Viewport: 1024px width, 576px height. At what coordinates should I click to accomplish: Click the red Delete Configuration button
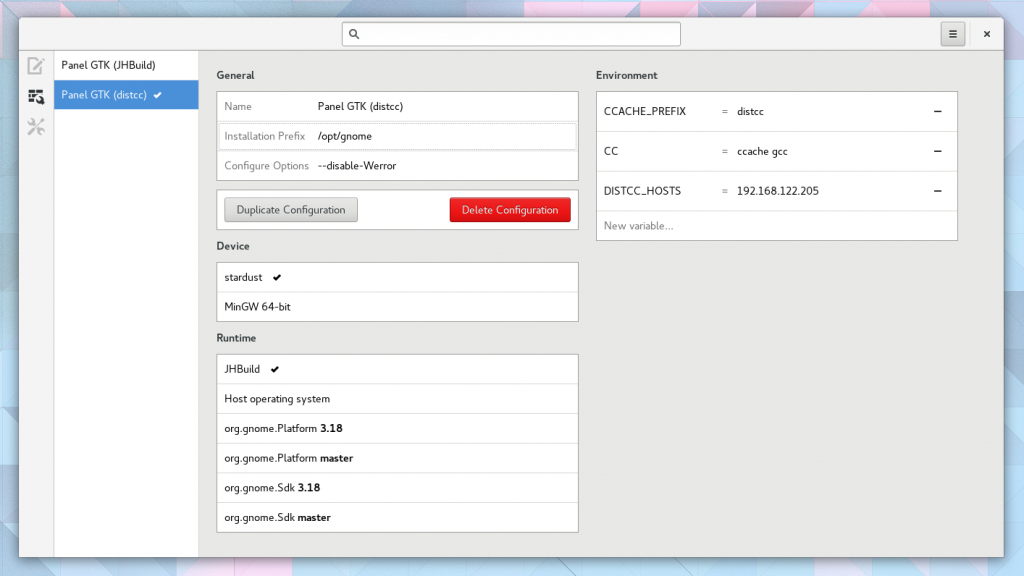click(510, 210)
